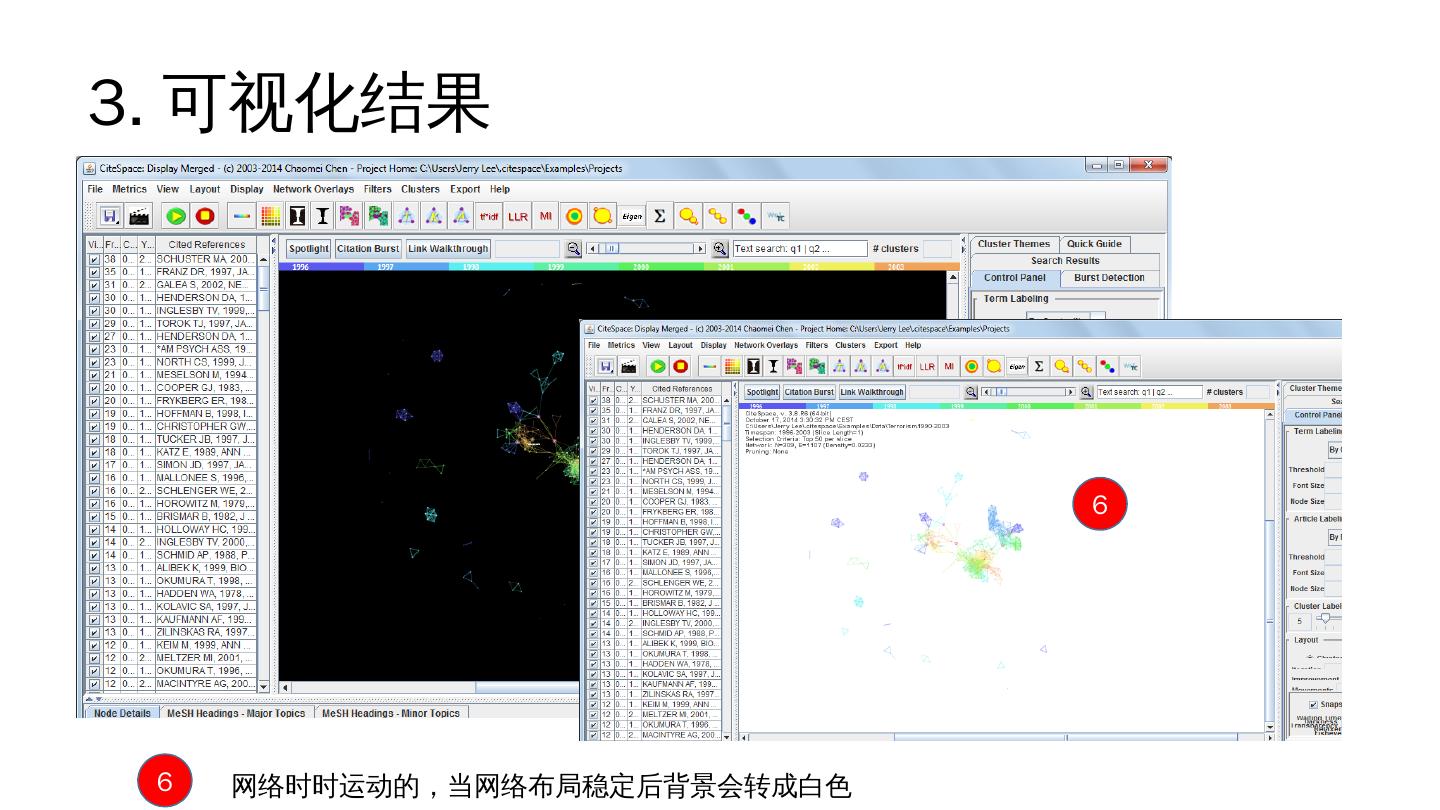
Task: Uncheck the MESELSON M row in the back window
Action: tap(94, 375)
